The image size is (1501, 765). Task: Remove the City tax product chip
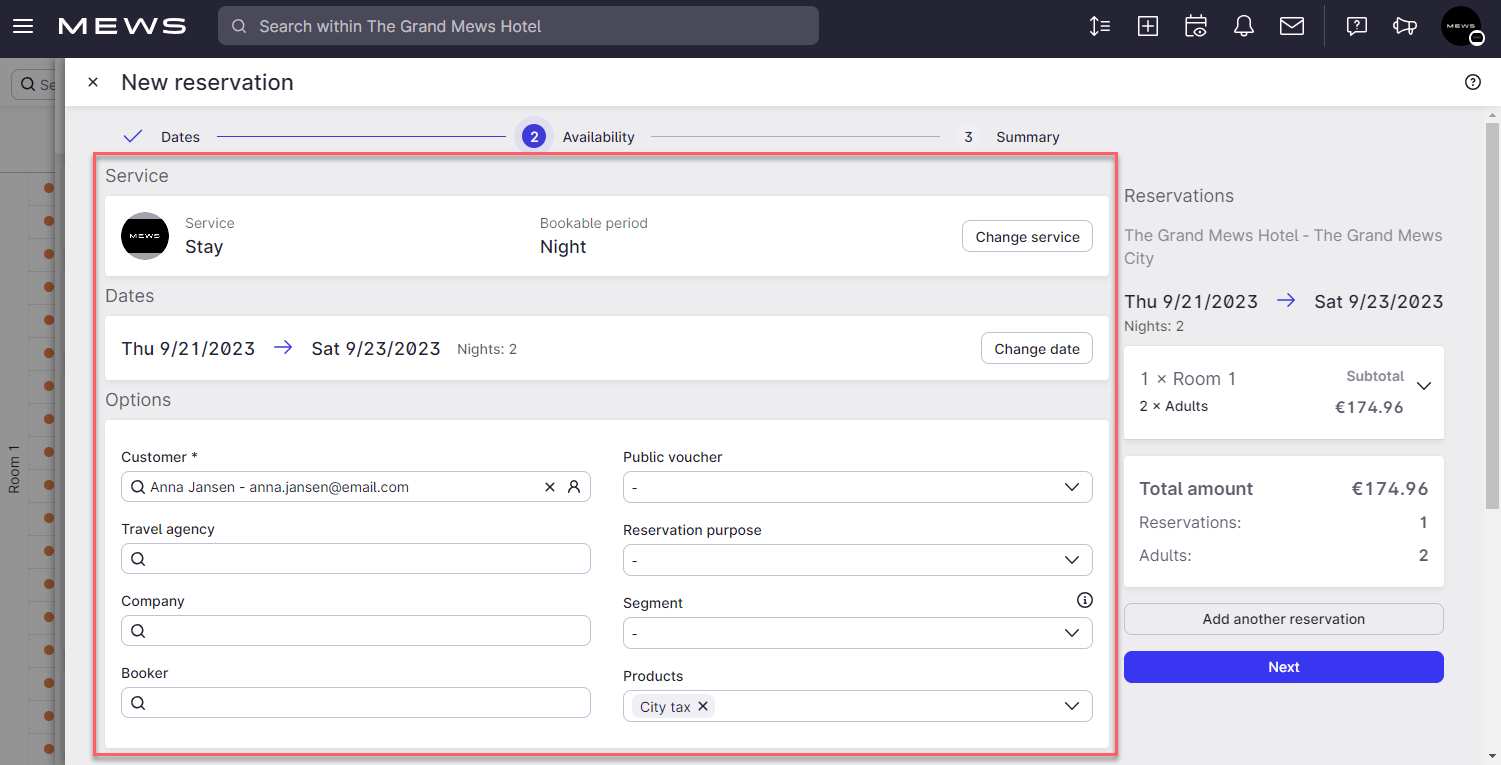point(703,706)
